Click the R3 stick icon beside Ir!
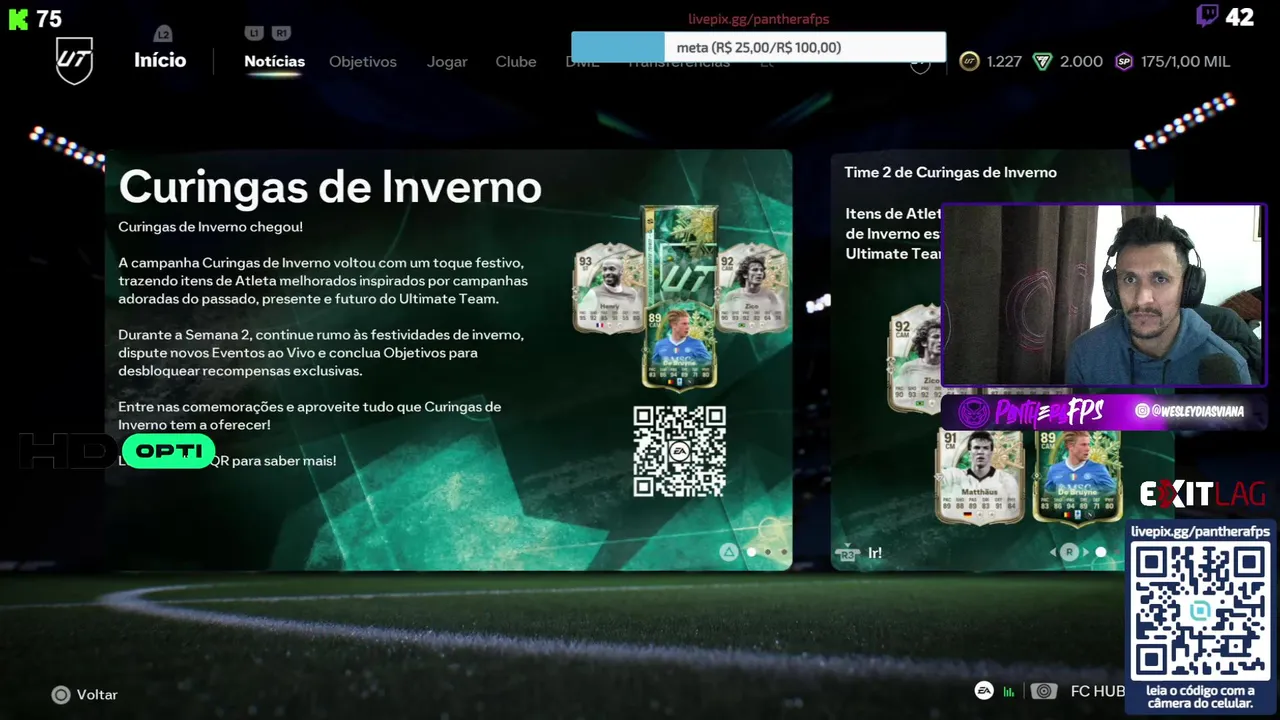1280x720 pixels. coord(847,552)
